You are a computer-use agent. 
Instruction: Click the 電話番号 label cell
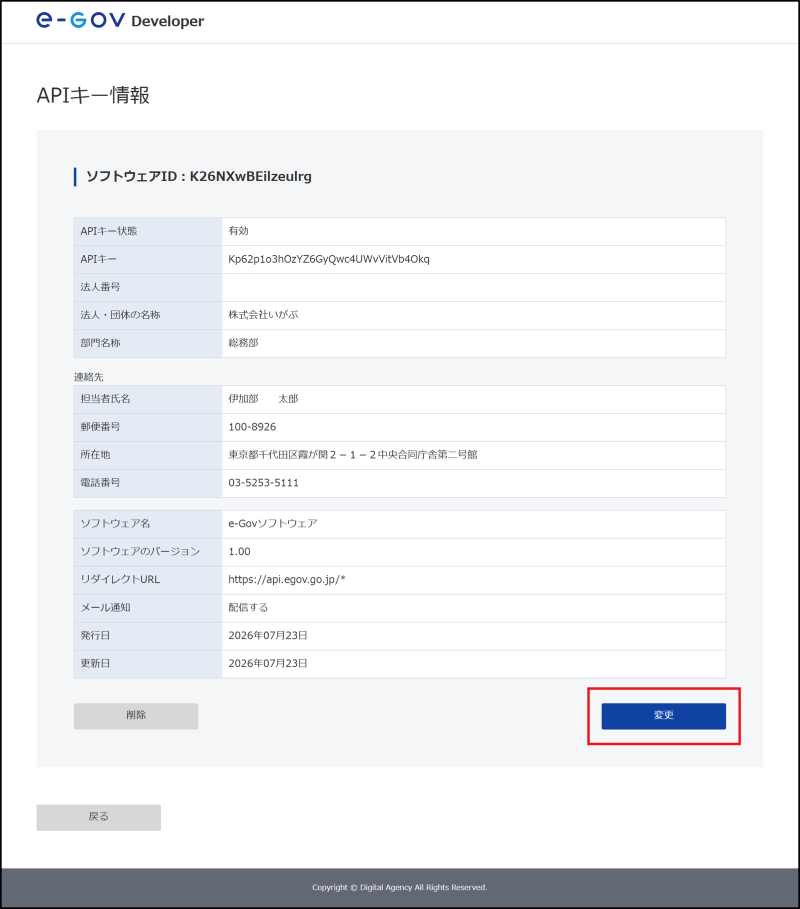(x=148, y=483)
